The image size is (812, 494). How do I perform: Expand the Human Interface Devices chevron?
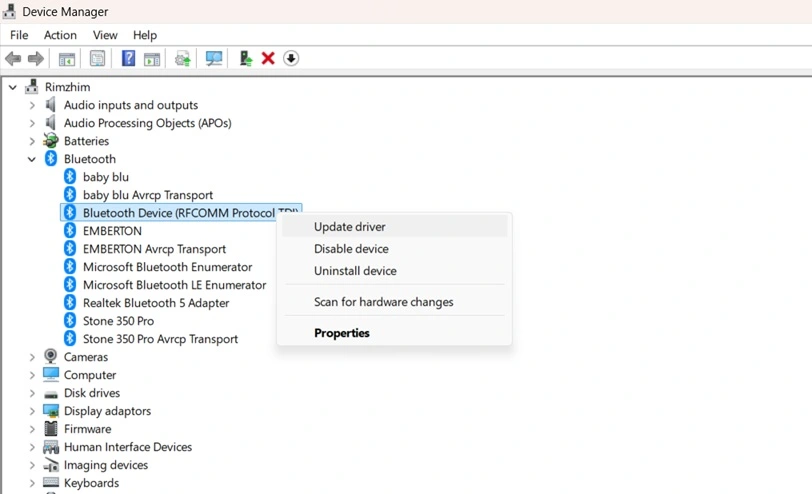[32, 447]
